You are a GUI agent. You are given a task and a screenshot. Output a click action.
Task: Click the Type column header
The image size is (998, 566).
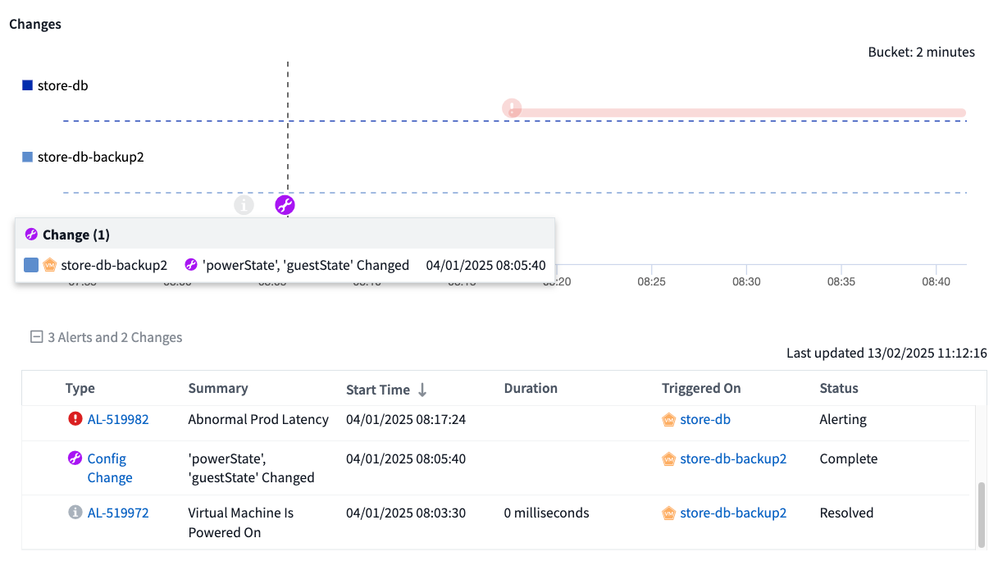(80, 388)
